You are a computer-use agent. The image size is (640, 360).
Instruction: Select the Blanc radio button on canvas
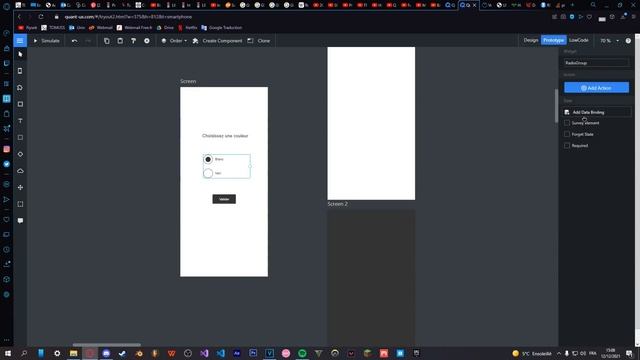click(x=208, y=159)
